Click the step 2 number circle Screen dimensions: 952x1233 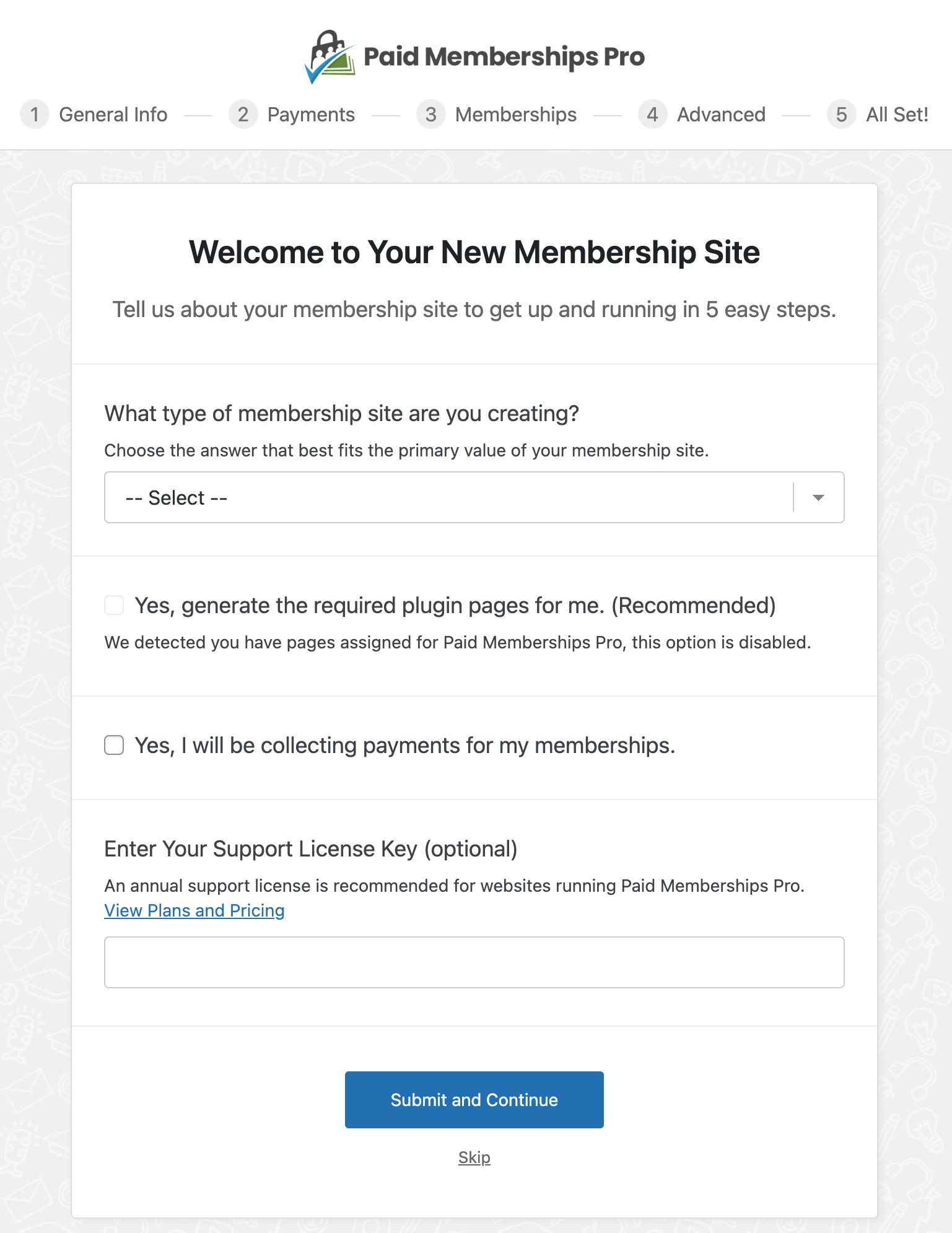pyautogui.click(x=243, y=115)
